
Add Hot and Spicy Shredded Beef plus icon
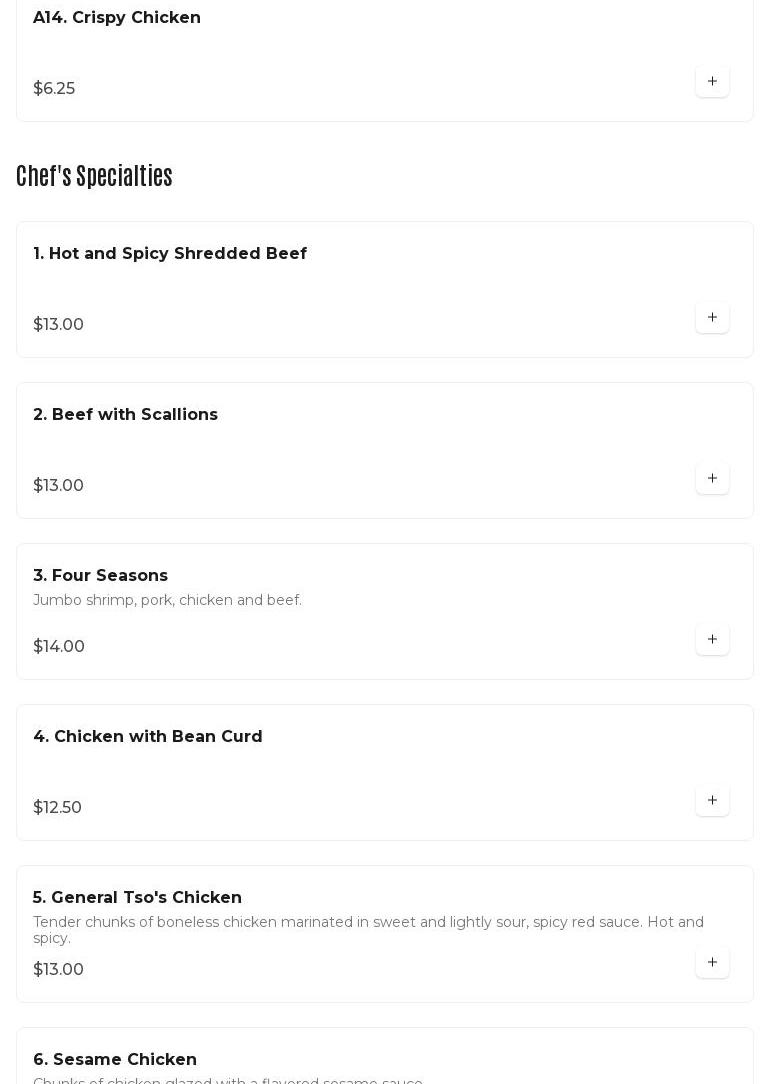[712, 317]
